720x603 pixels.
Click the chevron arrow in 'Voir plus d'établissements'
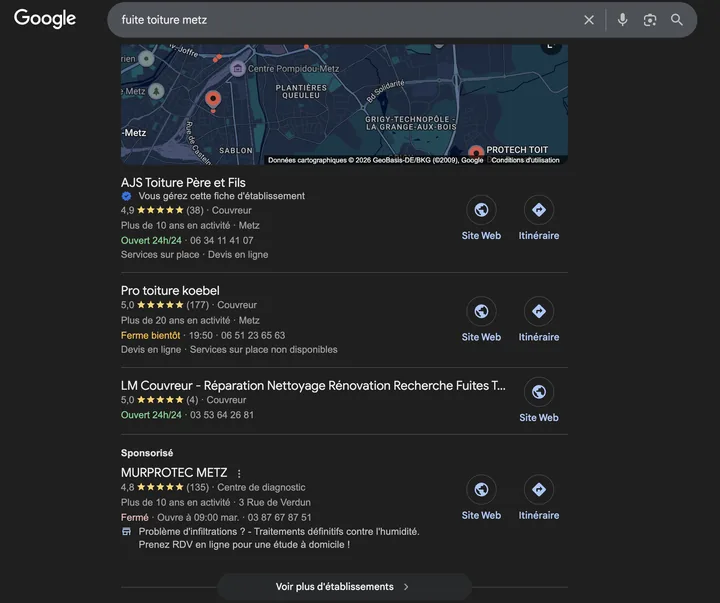pyautogui.click(x=405, y=586)
